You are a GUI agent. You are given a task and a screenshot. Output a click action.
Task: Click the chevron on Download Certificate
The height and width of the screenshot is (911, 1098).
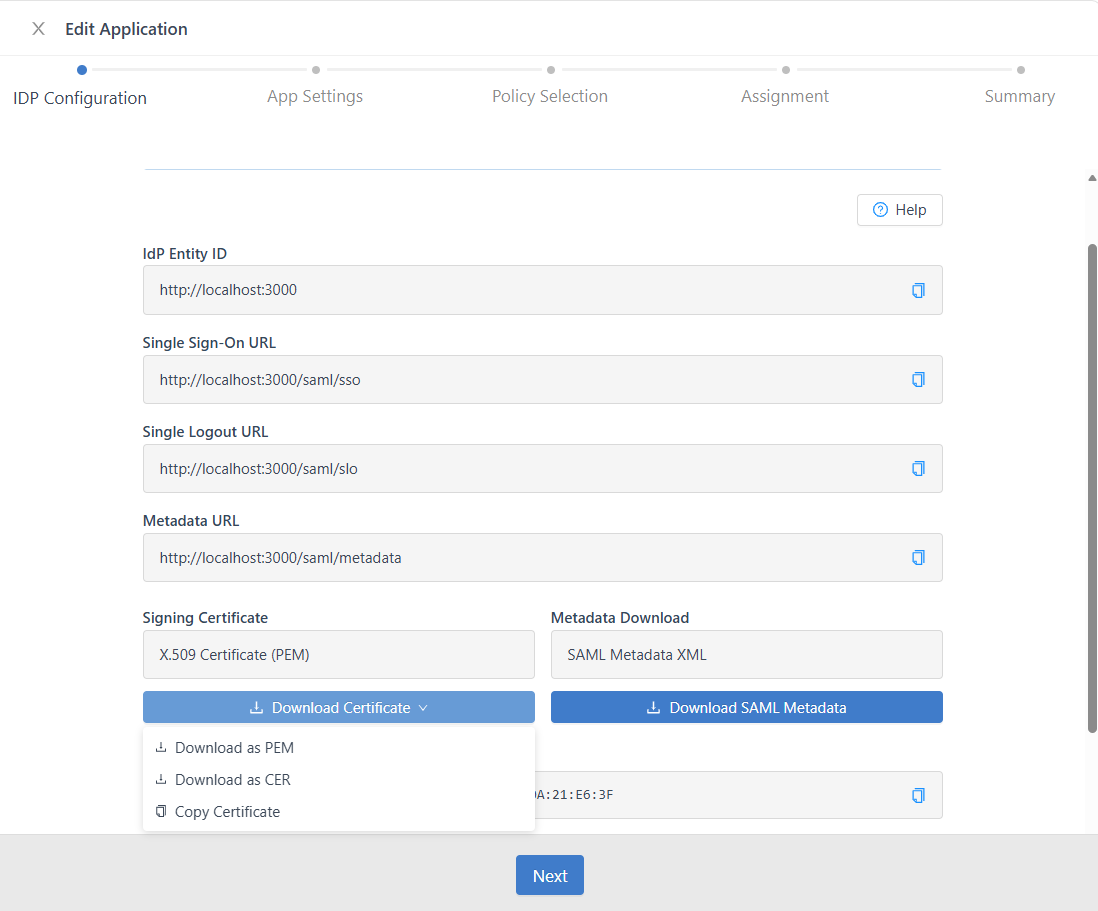(423, 708)
